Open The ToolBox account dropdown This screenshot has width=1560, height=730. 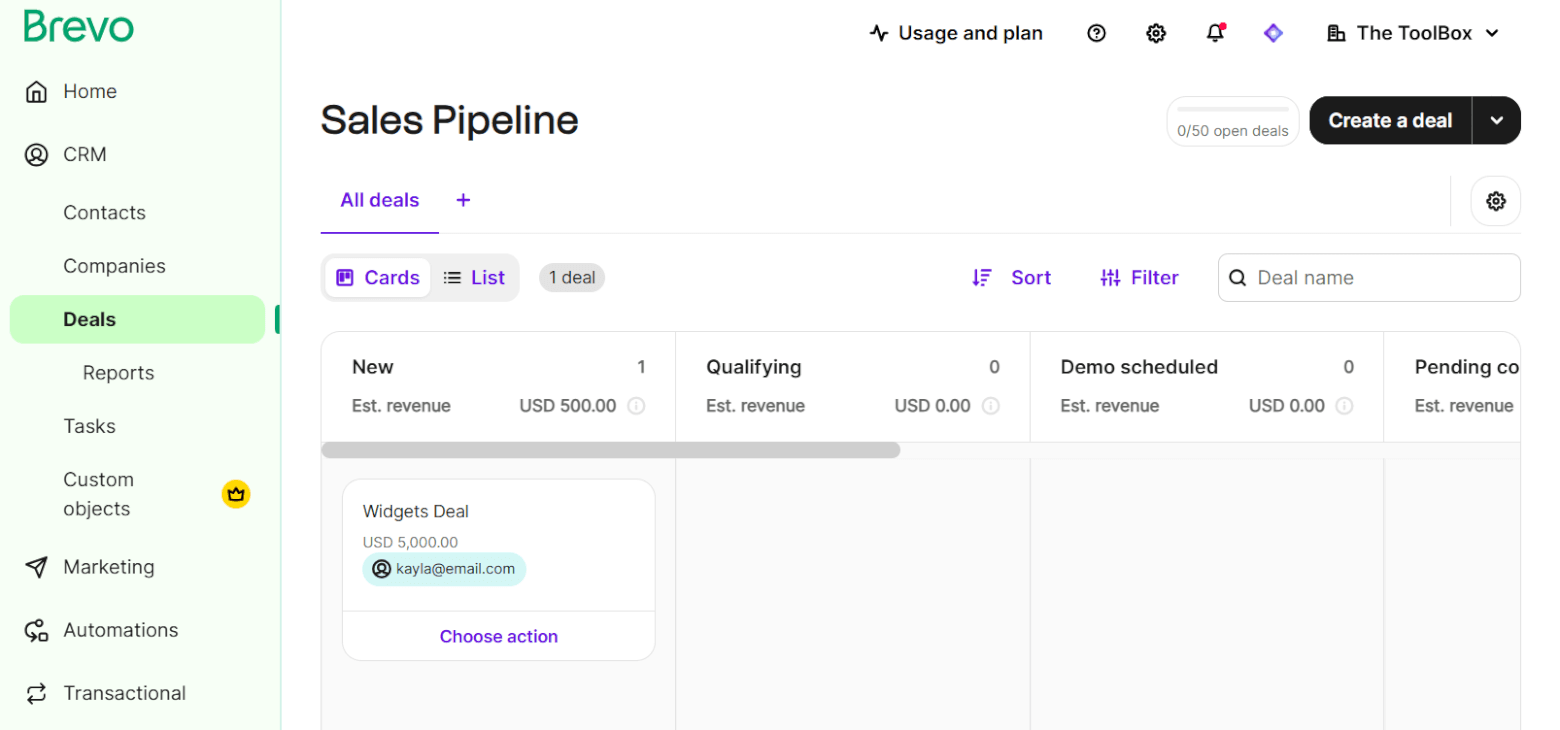click(x=1413, y=33)
